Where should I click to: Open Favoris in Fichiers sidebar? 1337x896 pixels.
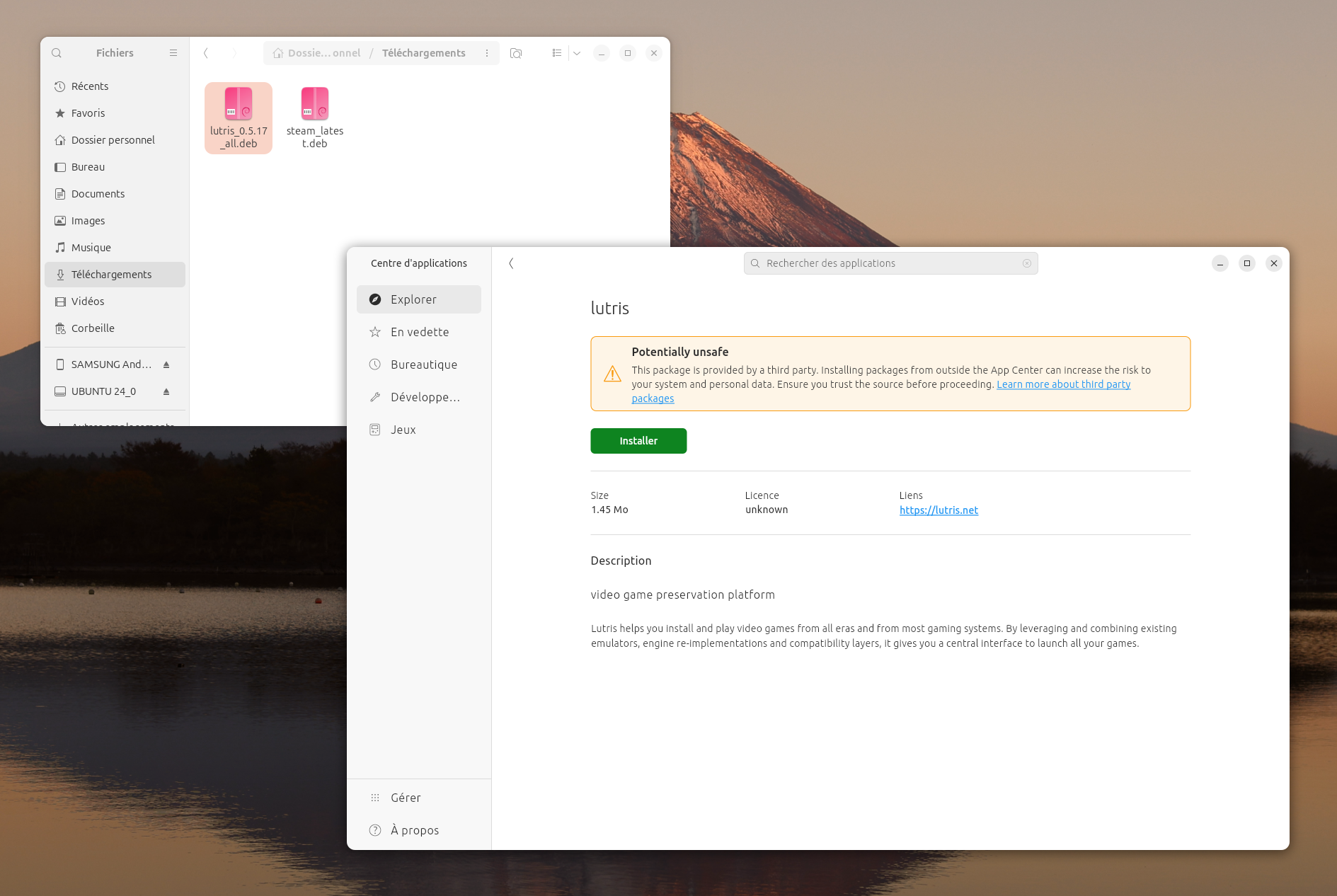tap(115, 113)
